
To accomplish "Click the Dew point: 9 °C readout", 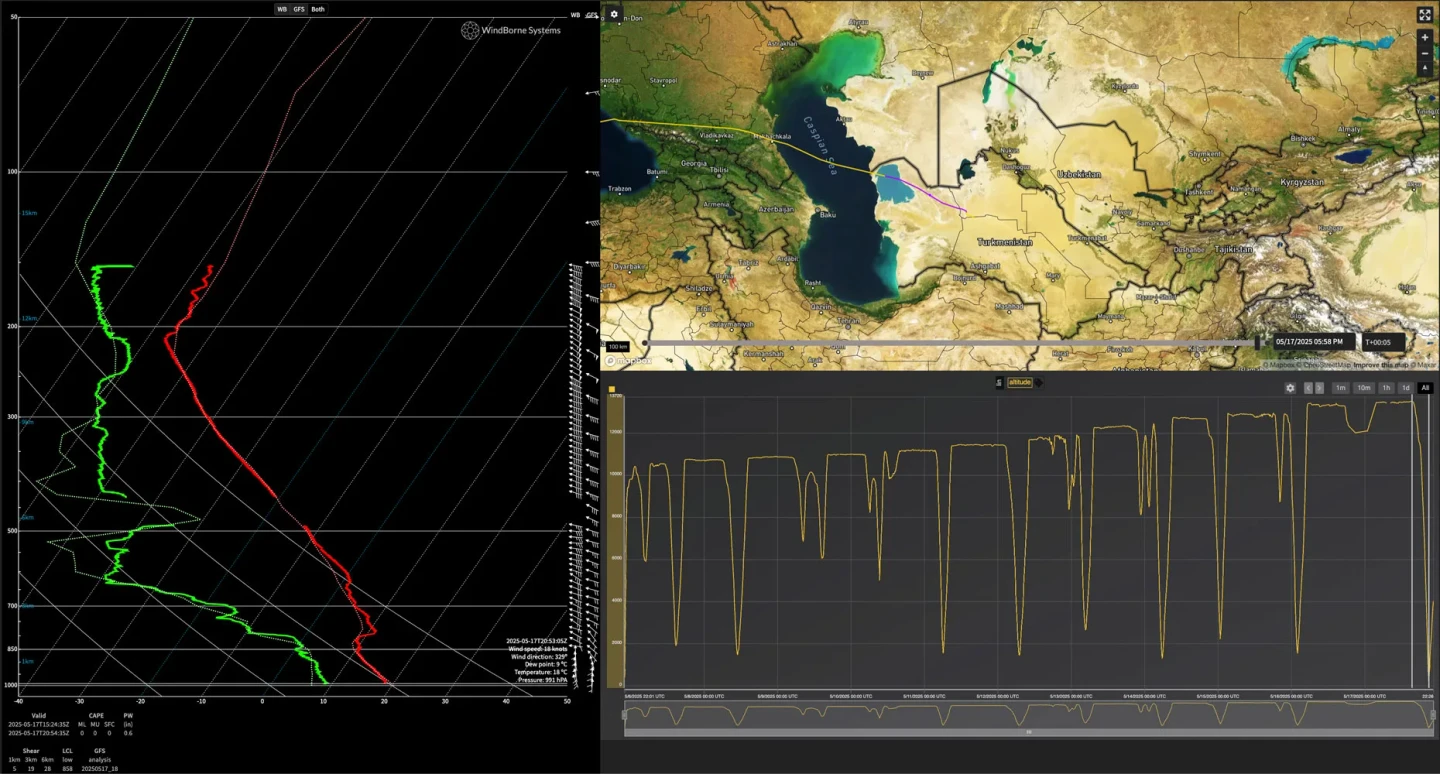I will point(546,664).
